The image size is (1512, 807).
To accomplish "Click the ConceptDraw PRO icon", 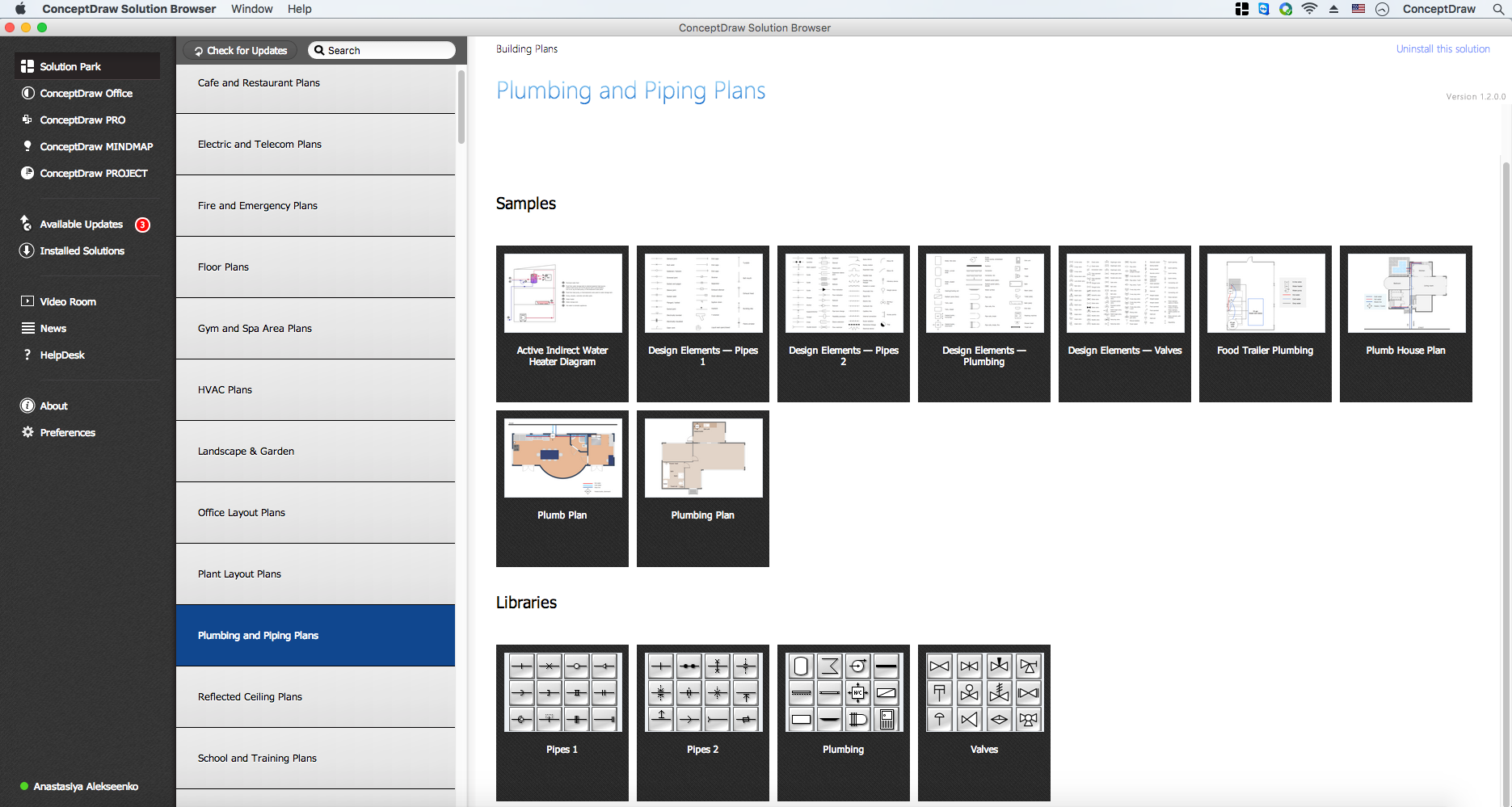I will [x=27, y=120].
